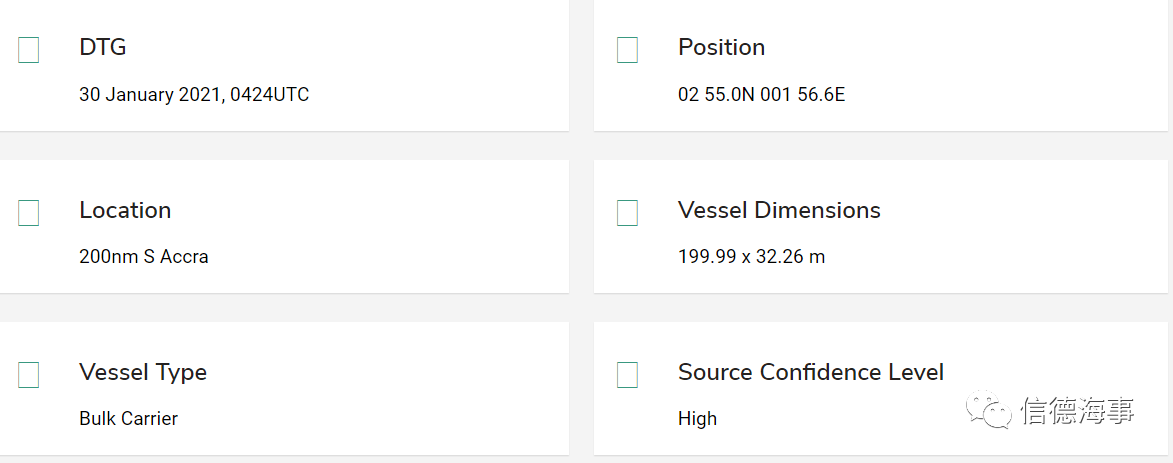Click the 200nm S Accra value

pos(144,257)
